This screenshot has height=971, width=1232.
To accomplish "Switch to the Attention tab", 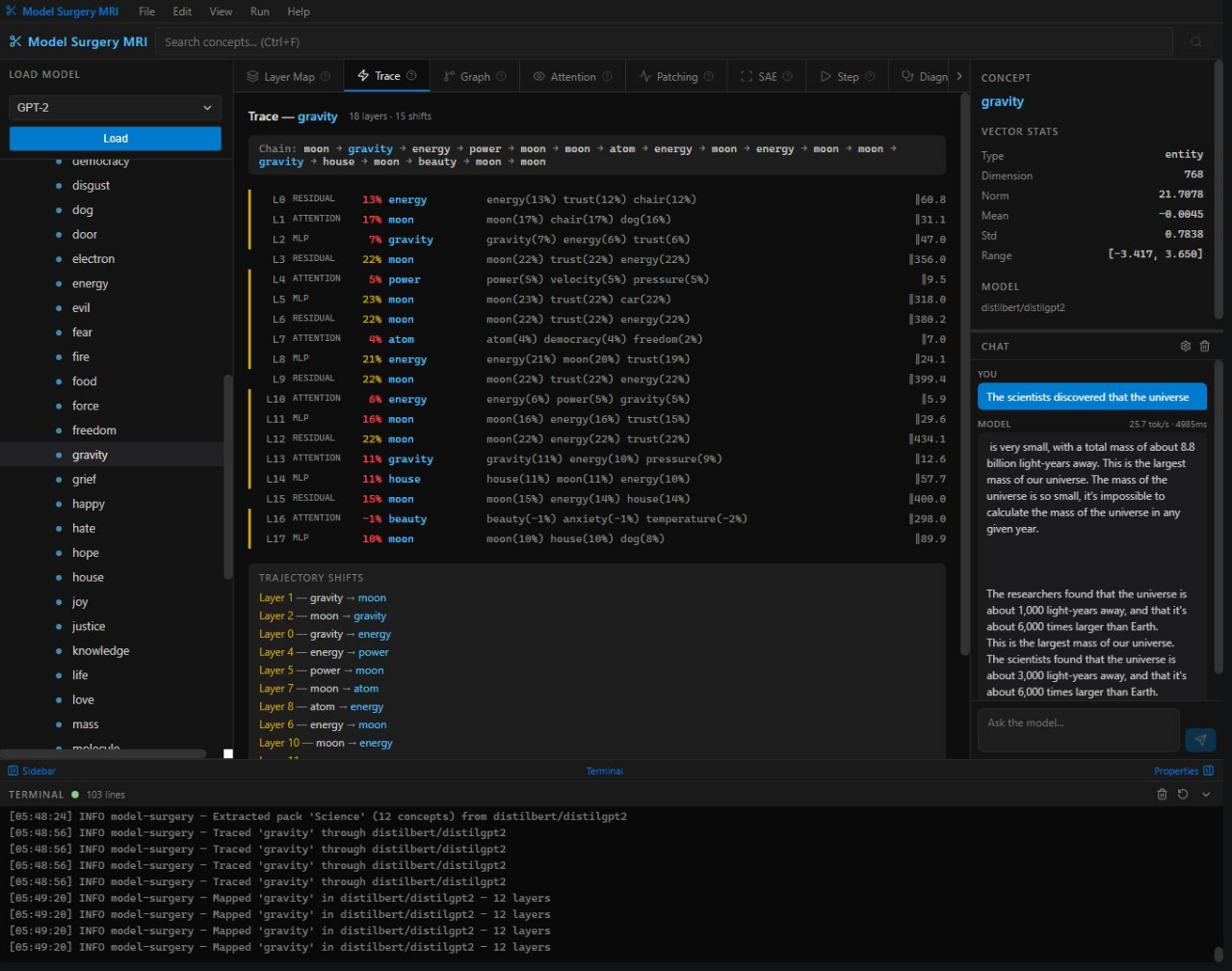I will 572,77.
